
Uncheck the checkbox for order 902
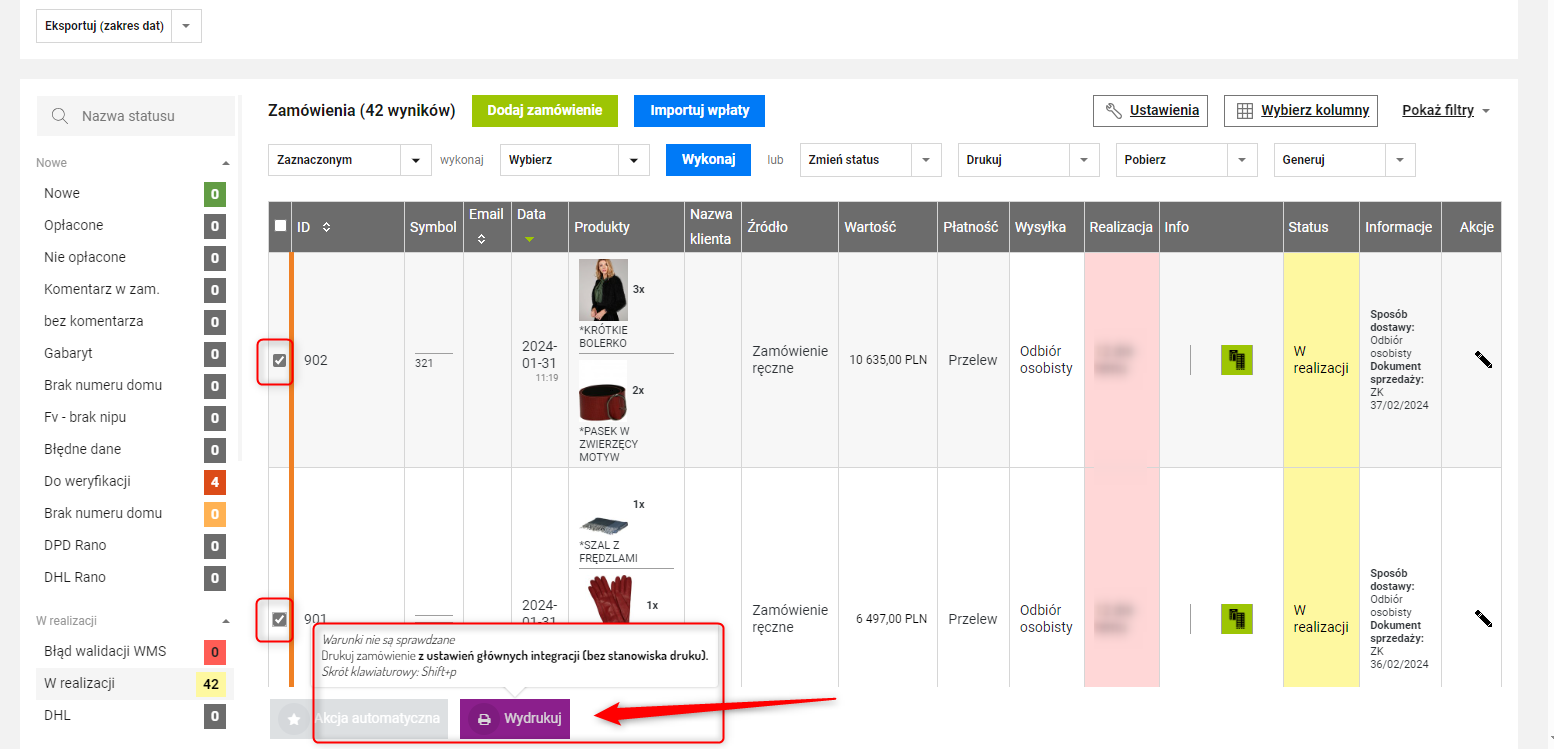(280, 360)
